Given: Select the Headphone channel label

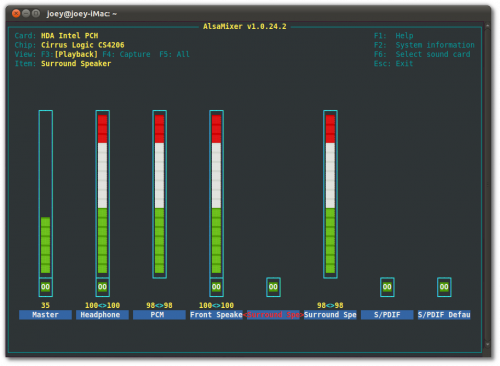Looking at the screenshot, I should tap(102, 315).
